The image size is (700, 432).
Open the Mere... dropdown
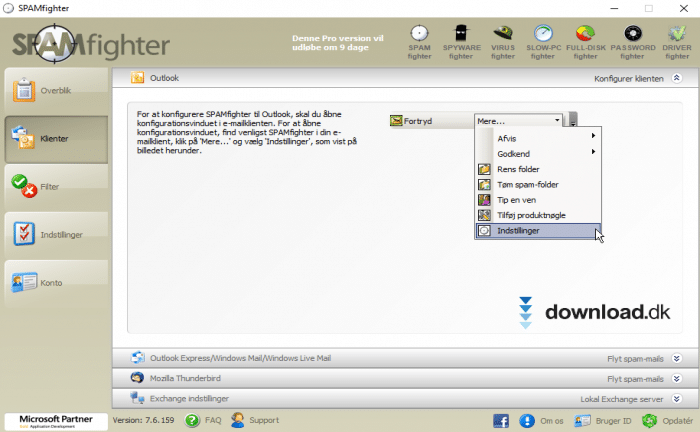tap(519, 120)
